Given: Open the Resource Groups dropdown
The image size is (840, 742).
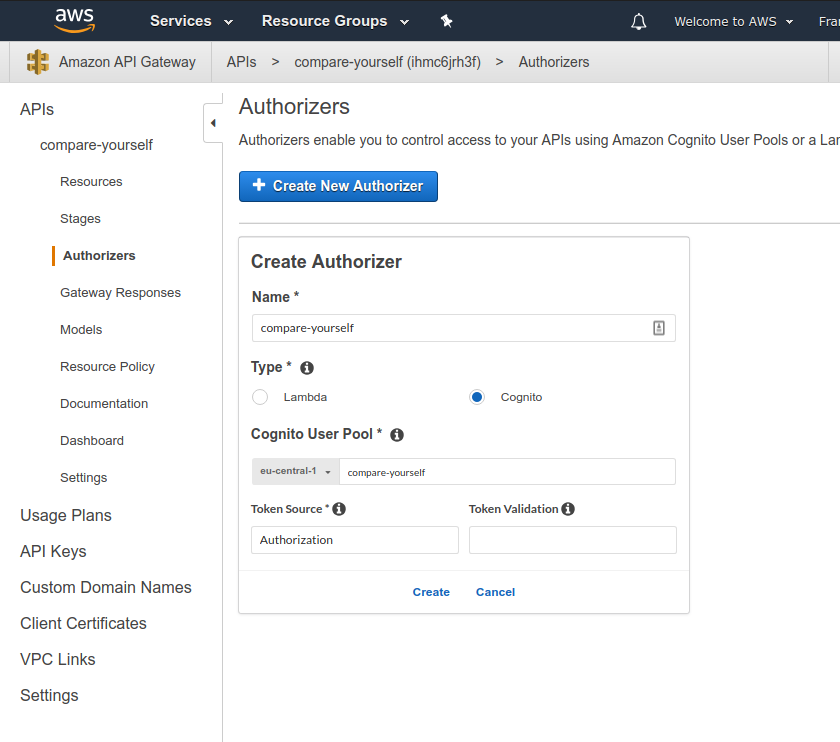Looking at the screenshot, I should coord(335,21).
